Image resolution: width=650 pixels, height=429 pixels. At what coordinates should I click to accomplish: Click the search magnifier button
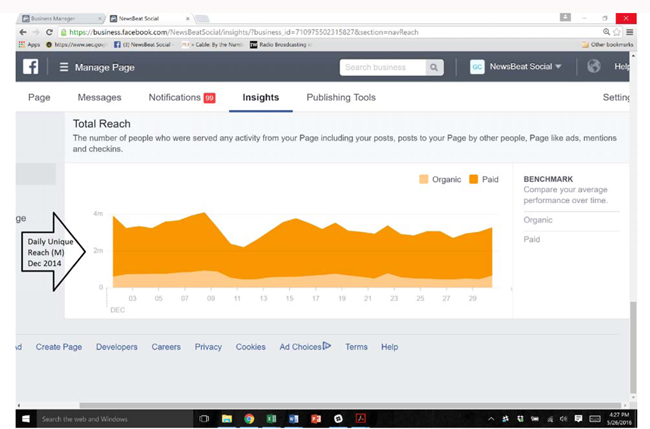[434, 67]
